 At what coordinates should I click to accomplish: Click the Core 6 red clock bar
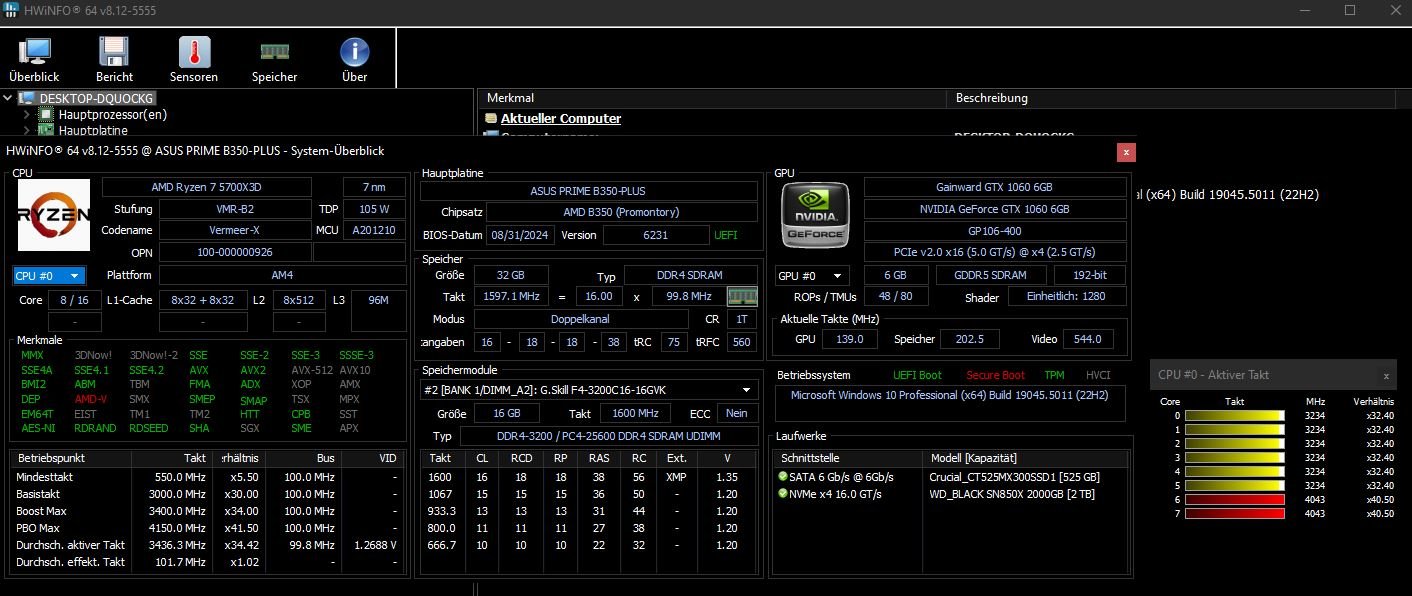coord(1234,499)
